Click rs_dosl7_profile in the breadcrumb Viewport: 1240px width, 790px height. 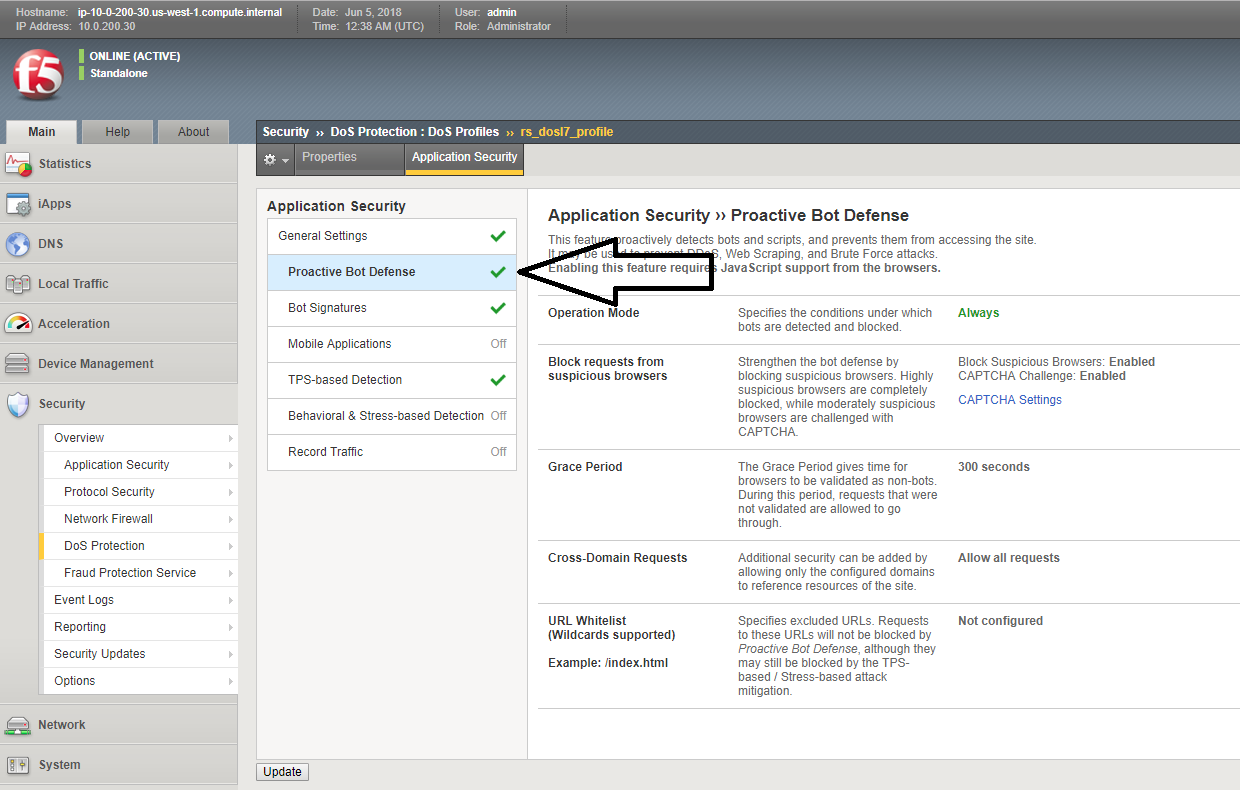567,132
